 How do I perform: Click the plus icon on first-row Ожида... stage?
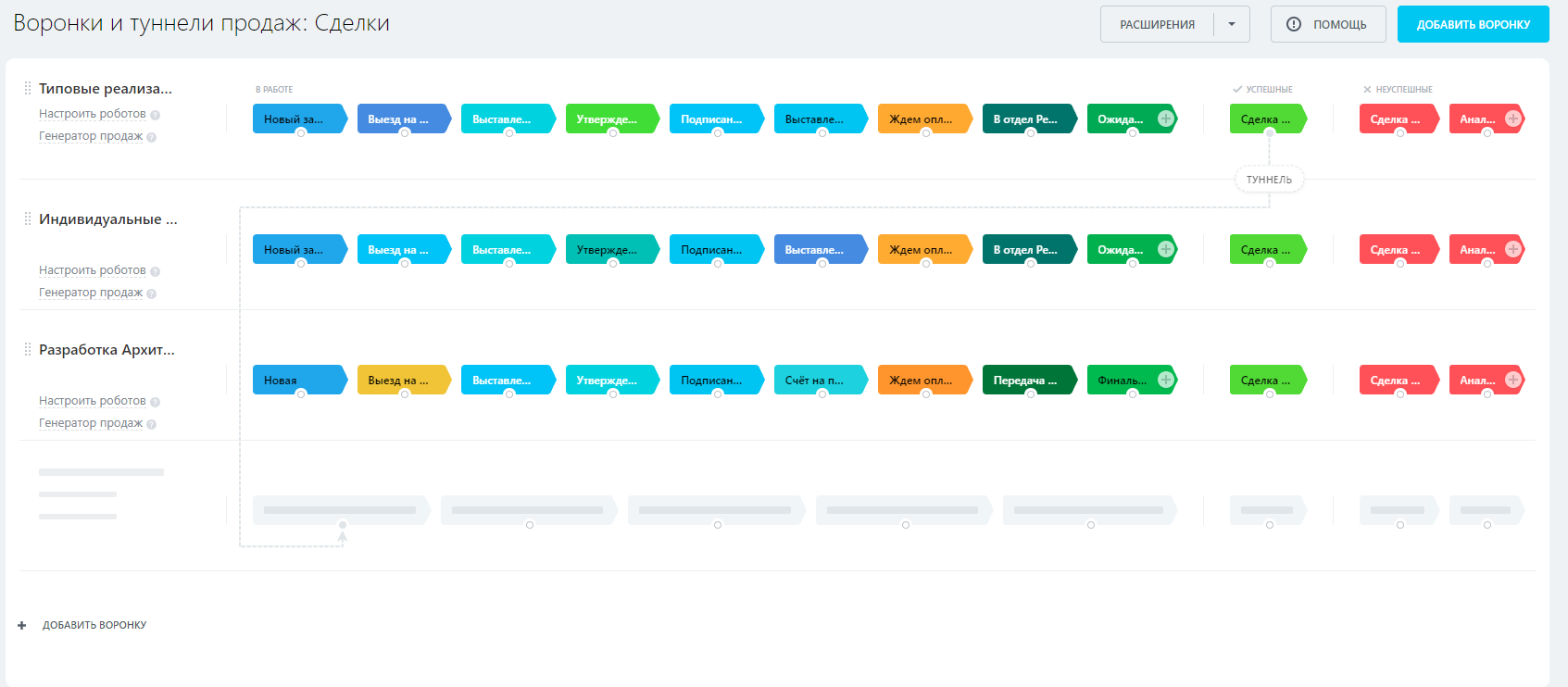pos(1166,119)
